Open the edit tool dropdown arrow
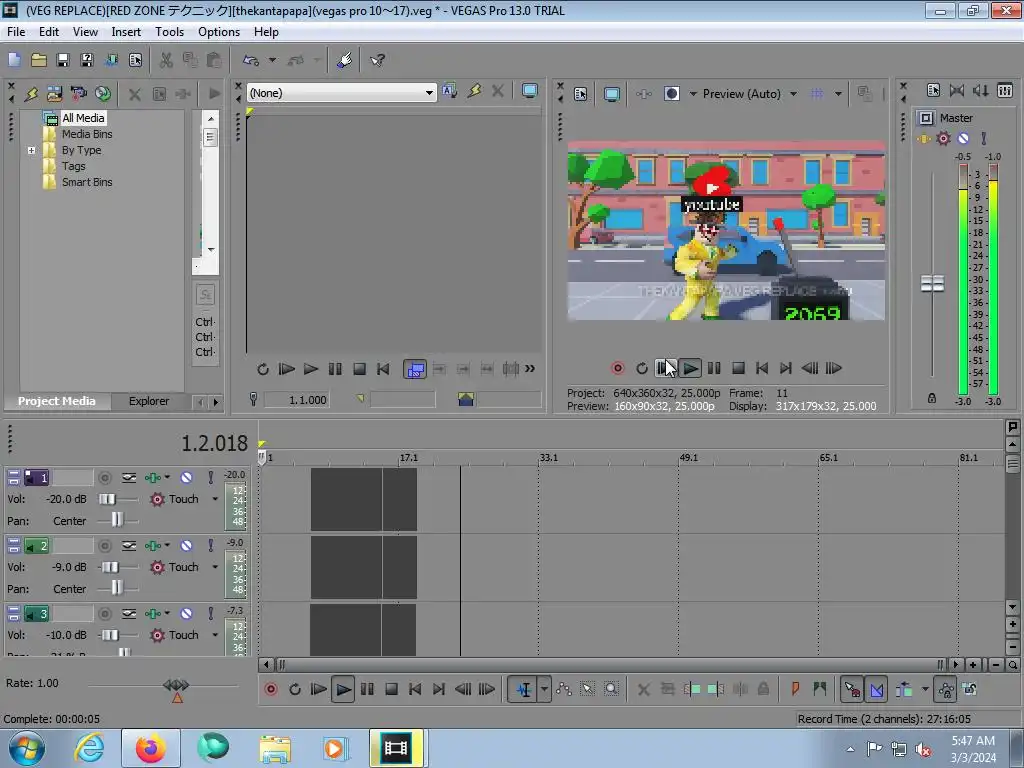1024x768 pixels. pos(544,690)
